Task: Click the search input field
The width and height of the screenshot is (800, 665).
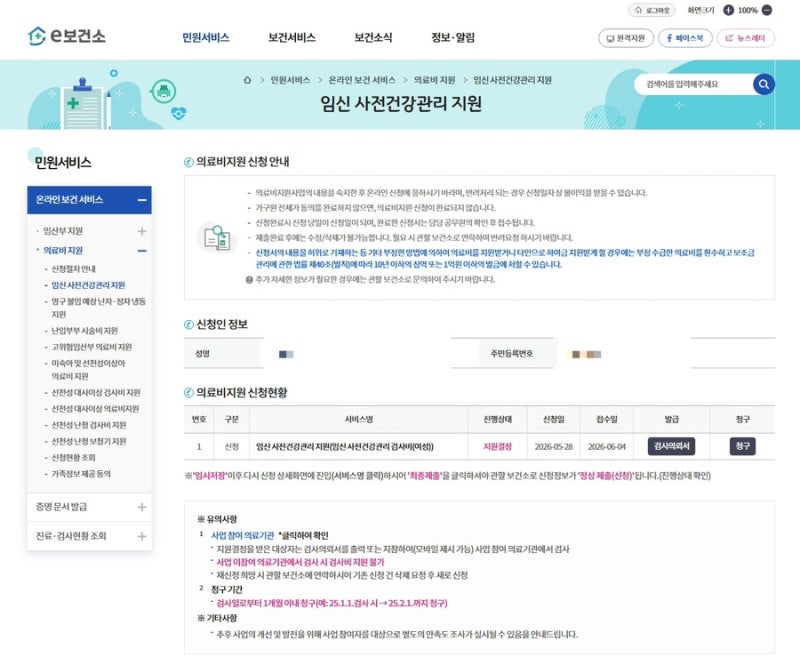Action: point(694,84)
